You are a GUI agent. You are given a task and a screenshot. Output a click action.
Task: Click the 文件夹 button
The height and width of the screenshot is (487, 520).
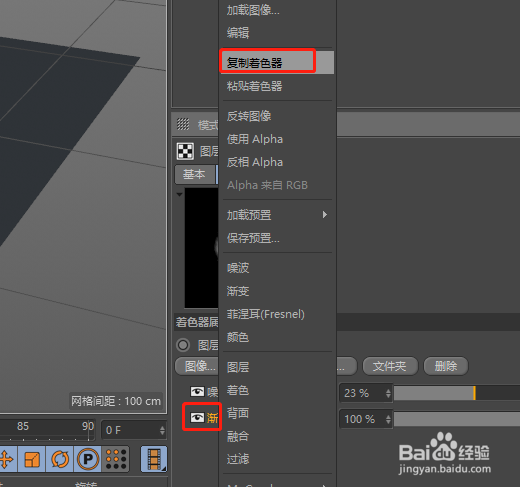pyautogui.click(x=390, y=366)
